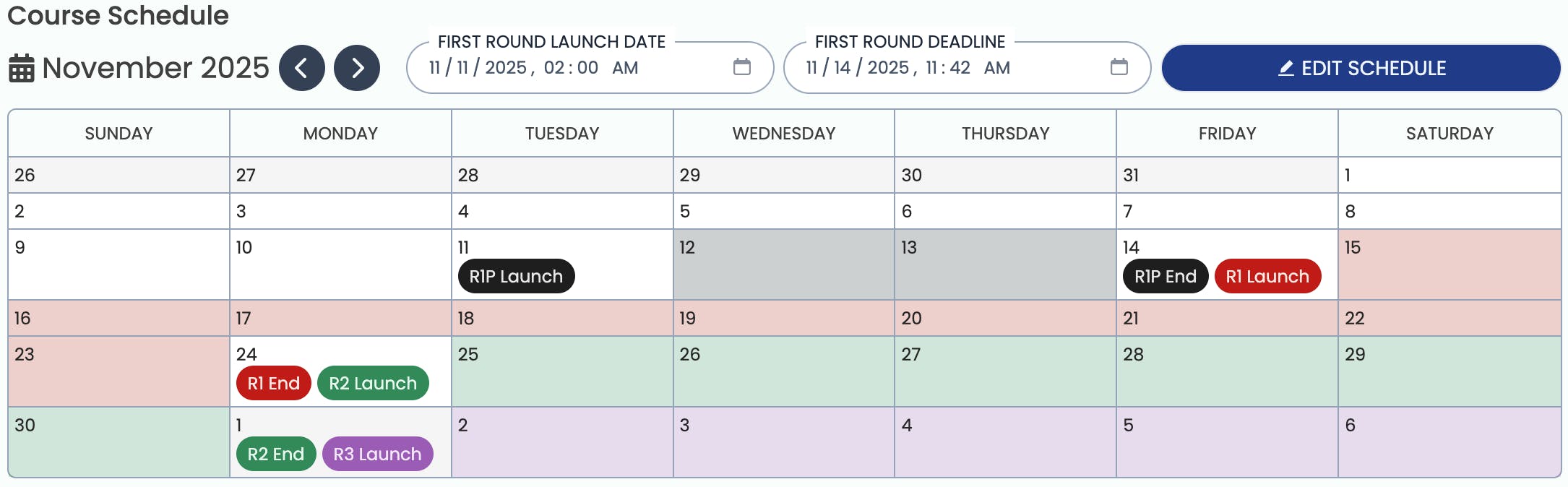Click the R2 Launch badge on November 24
Viewport: 1568px width, 487px height.
coord(373,383)
